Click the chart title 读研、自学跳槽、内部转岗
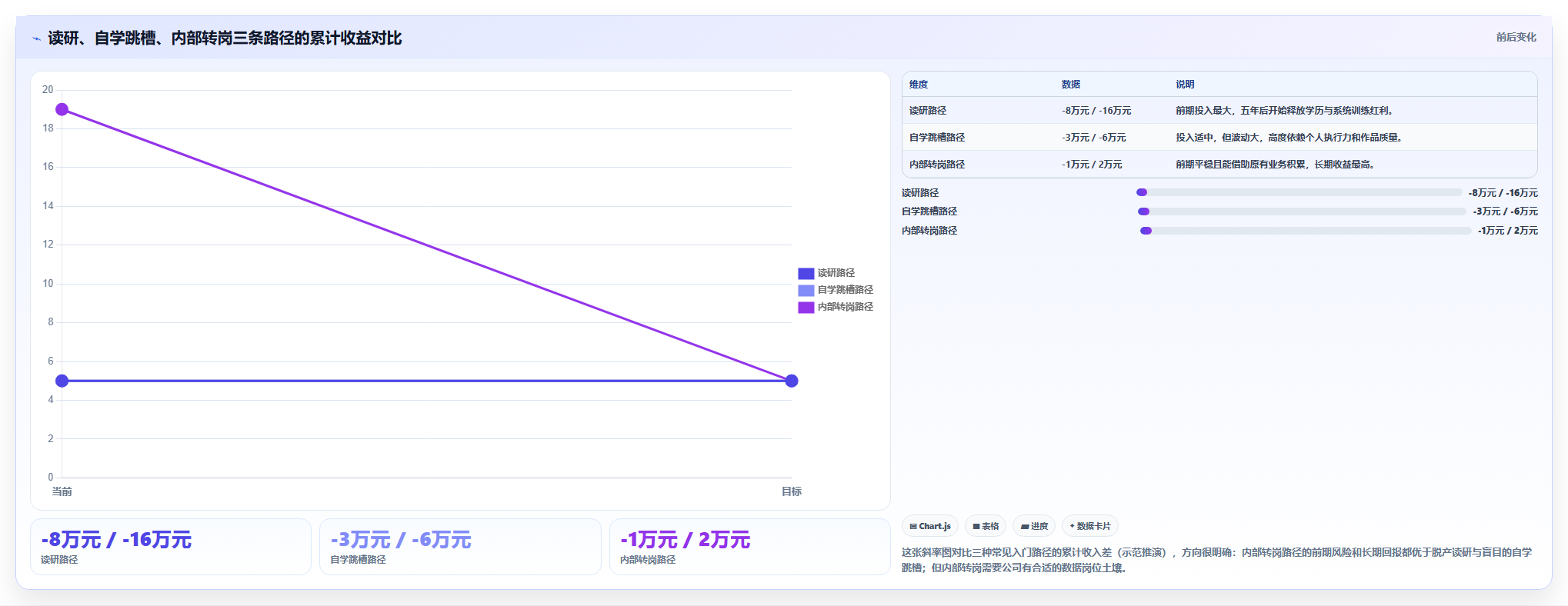Image resolution: width=1568 pixels, height=606 pixels. coord(225,38)
